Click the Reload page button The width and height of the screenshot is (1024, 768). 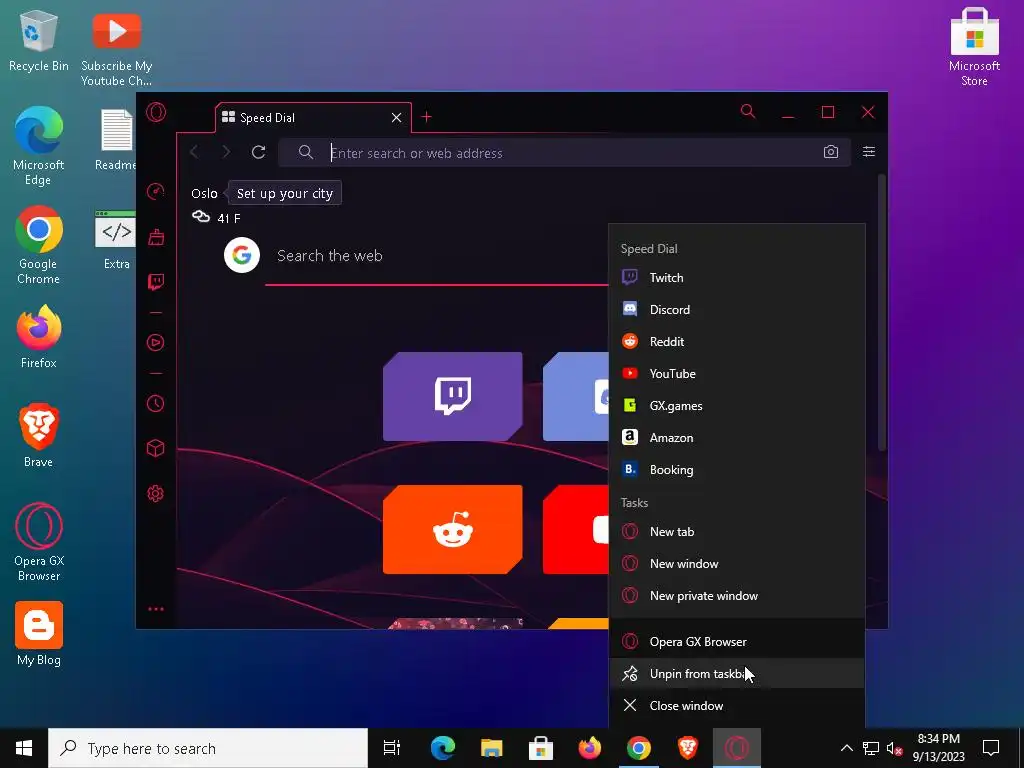[259, 152]
